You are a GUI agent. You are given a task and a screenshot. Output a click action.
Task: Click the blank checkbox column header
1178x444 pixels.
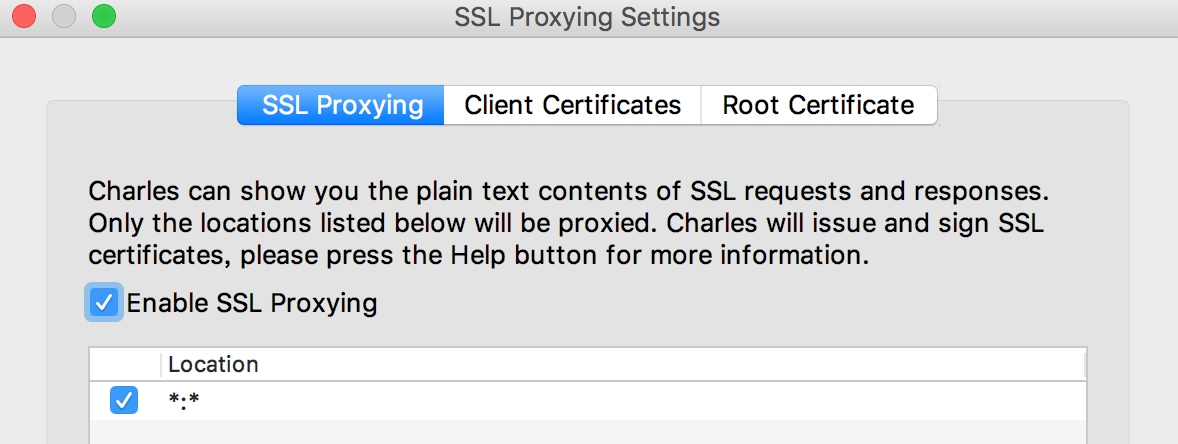coord(125,364)
